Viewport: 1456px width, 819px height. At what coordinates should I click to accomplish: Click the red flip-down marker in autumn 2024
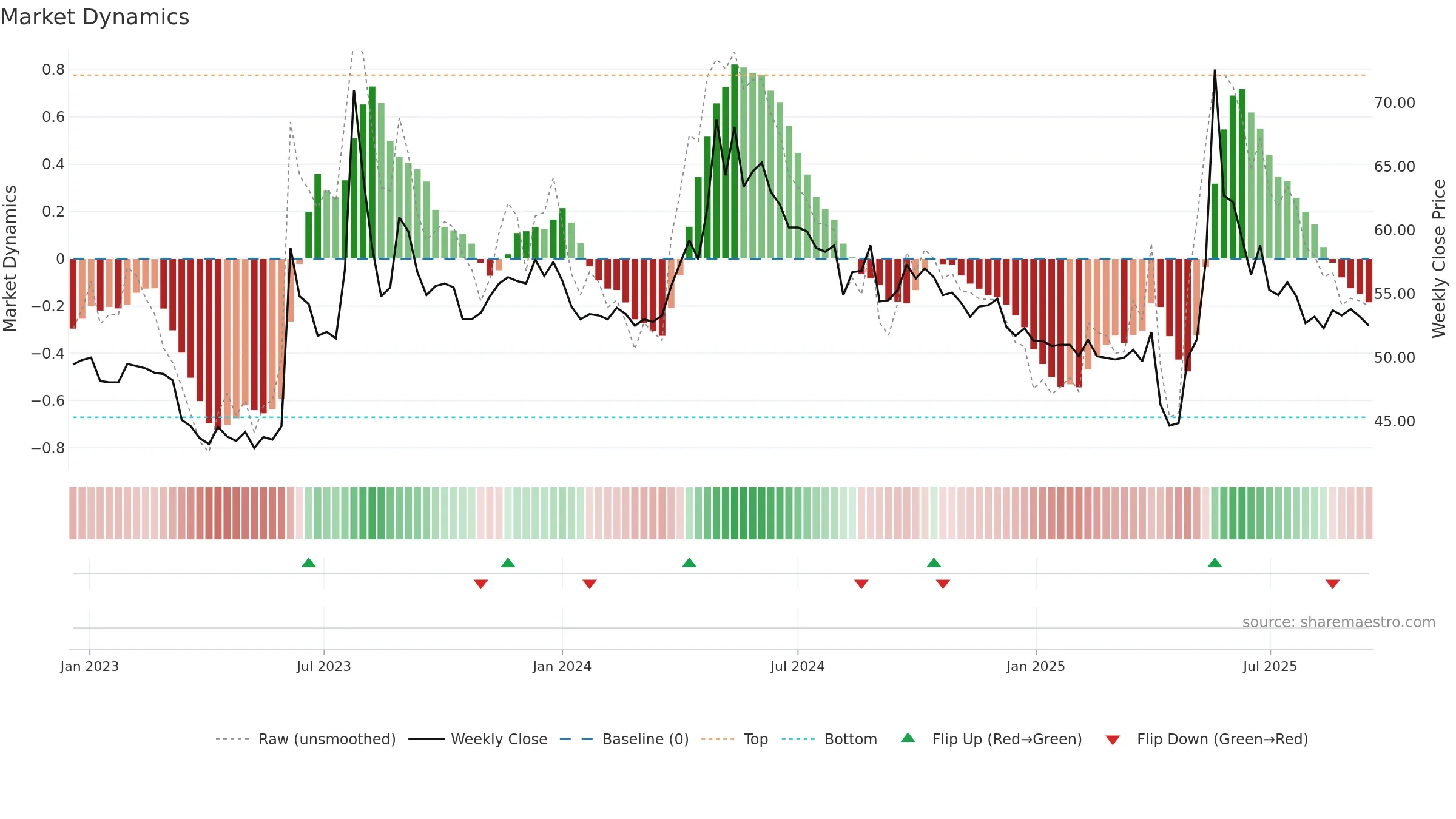tap(943, 584)
